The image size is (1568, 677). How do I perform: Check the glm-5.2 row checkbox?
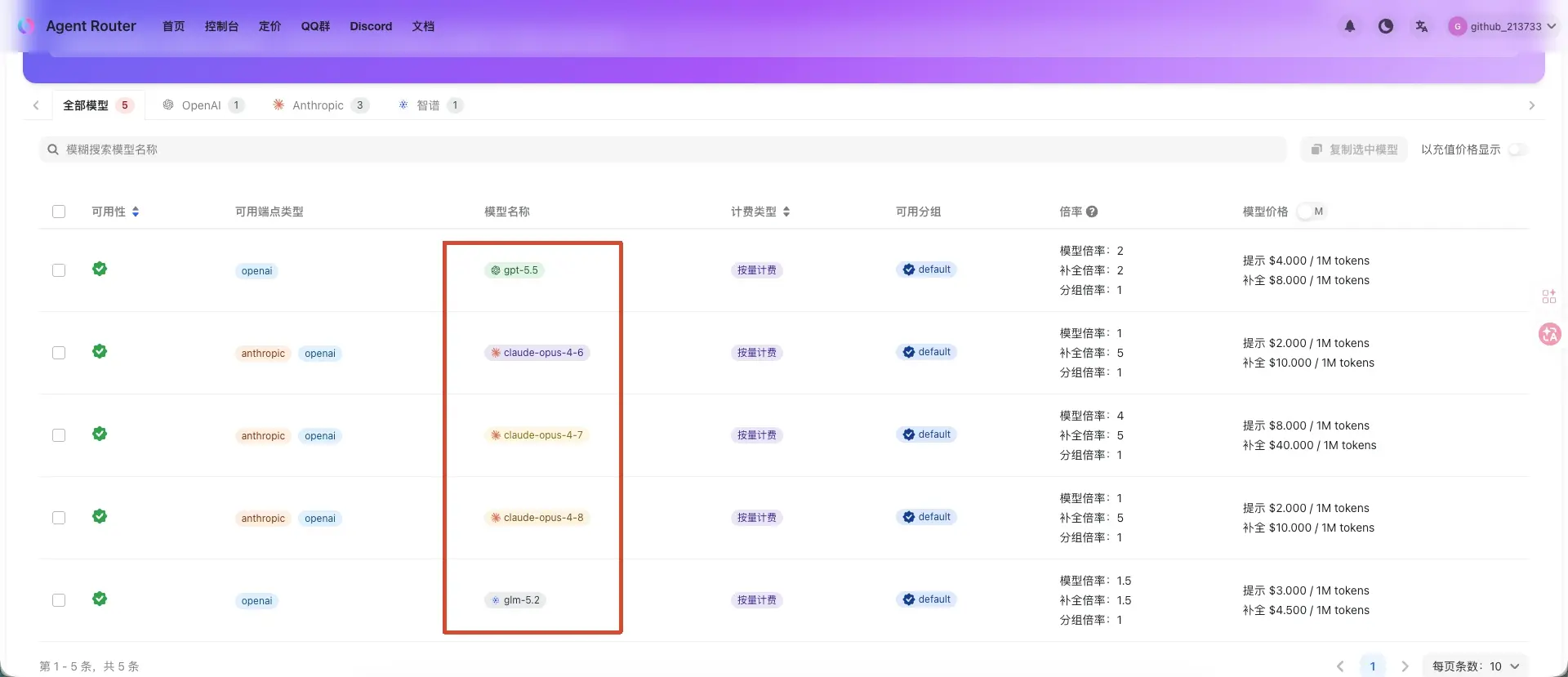click(59, 600)
